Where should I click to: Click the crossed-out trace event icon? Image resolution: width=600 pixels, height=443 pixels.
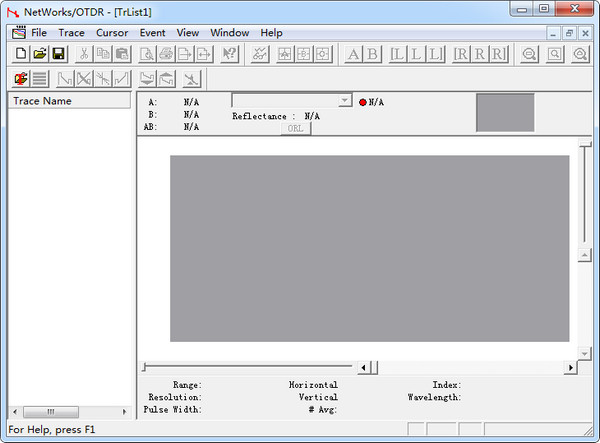tap(84, 79)
